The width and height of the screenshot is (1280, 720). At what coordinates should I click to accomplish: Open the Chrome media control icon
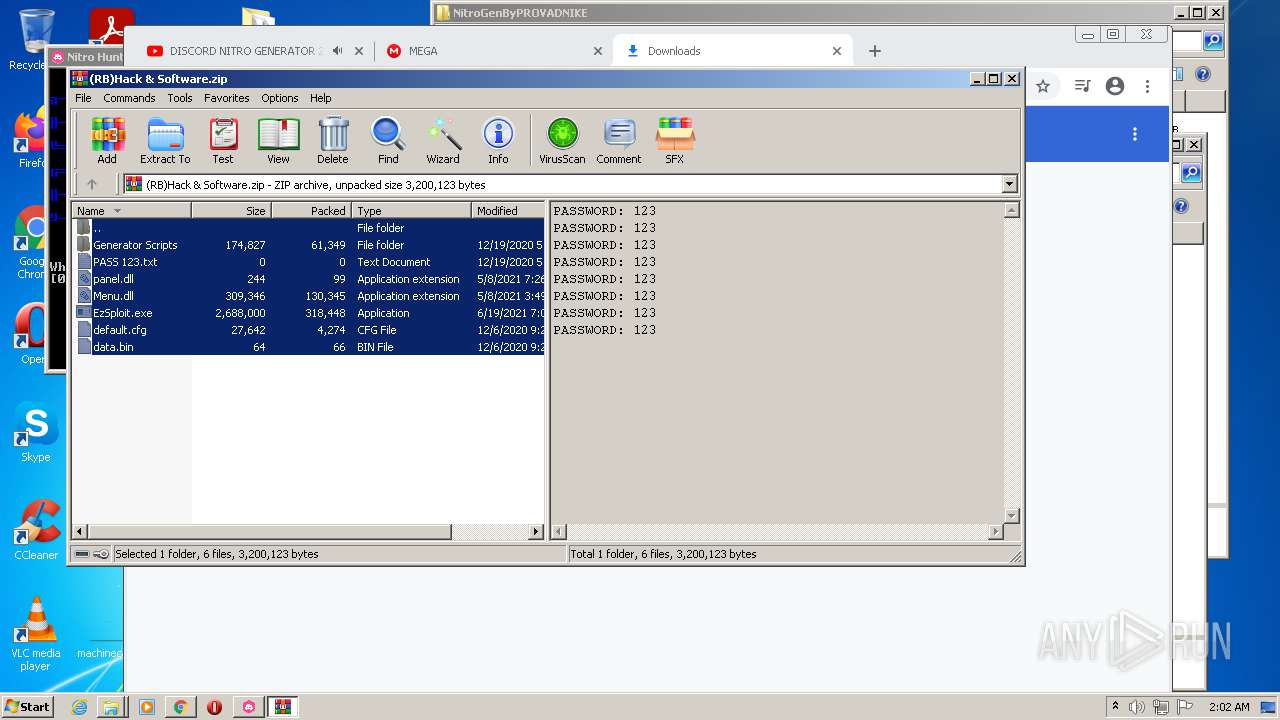tap(1082, 86)
